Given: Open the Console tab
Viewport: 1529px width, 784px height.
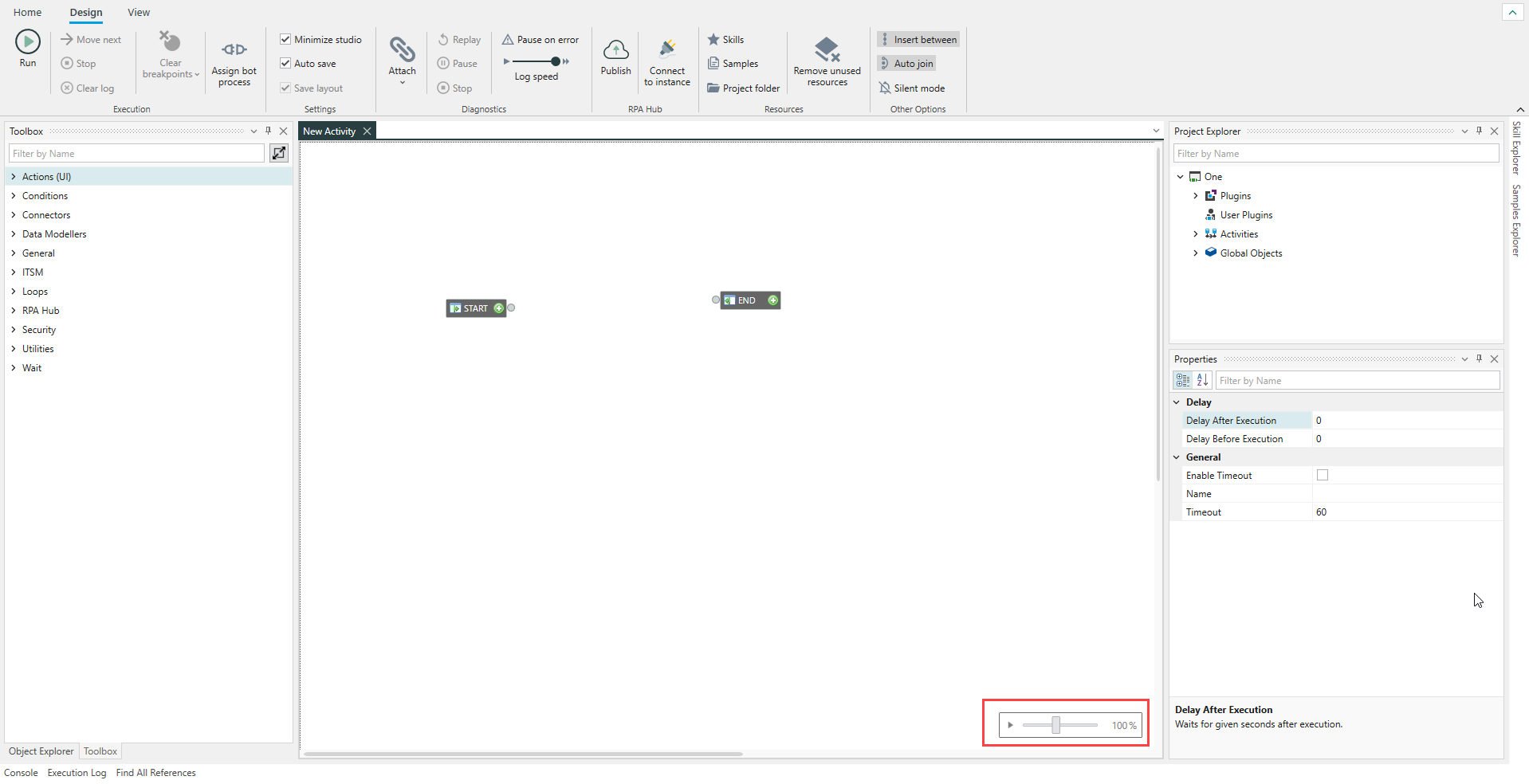Looking at the screenshot, I should (x=21, y=773).
